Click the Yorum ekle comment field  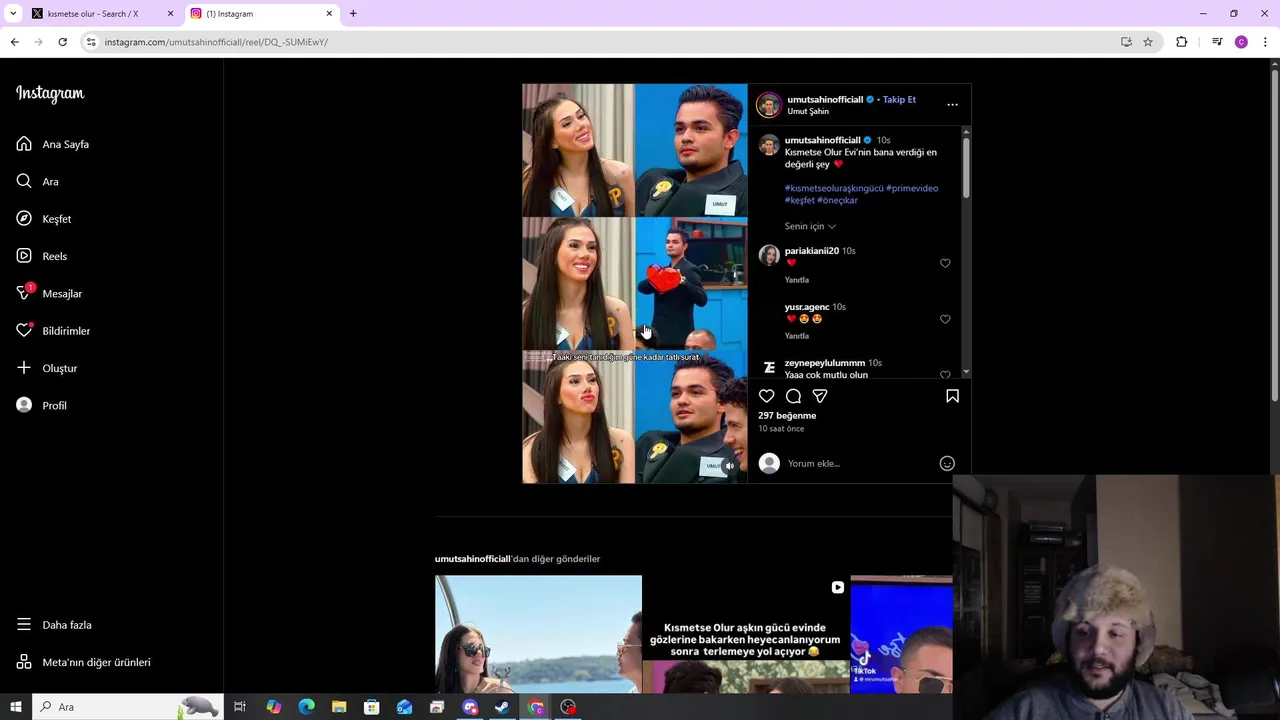click(x=860, y=463)
